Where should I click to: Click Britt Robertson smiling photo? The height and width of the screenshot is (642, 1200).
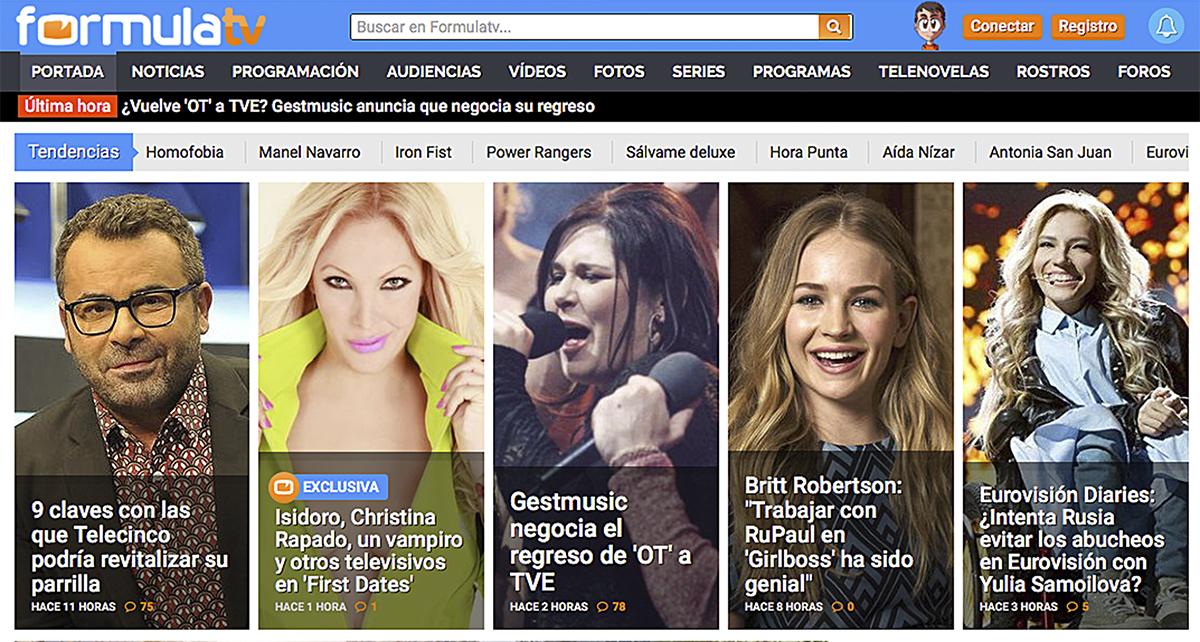click(841, 315)
